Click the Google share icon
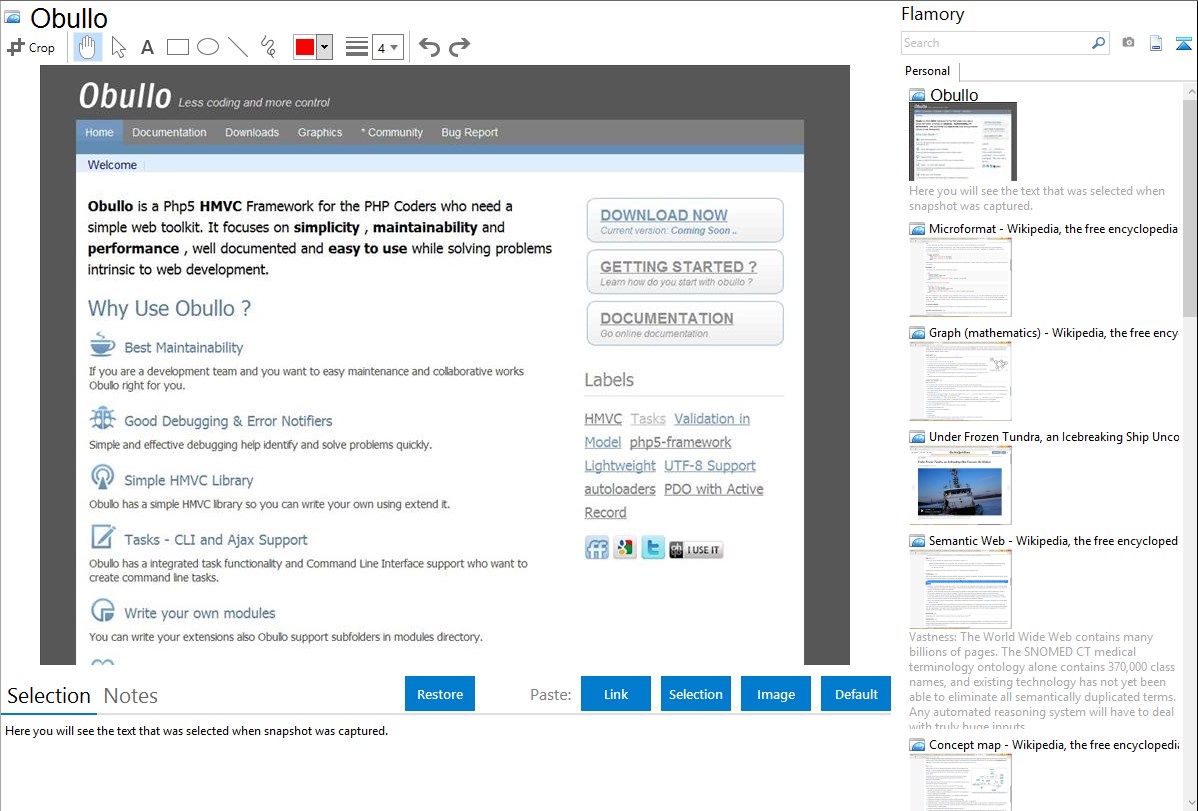Viewport: 1198px width, 811px height. [625, 548]
